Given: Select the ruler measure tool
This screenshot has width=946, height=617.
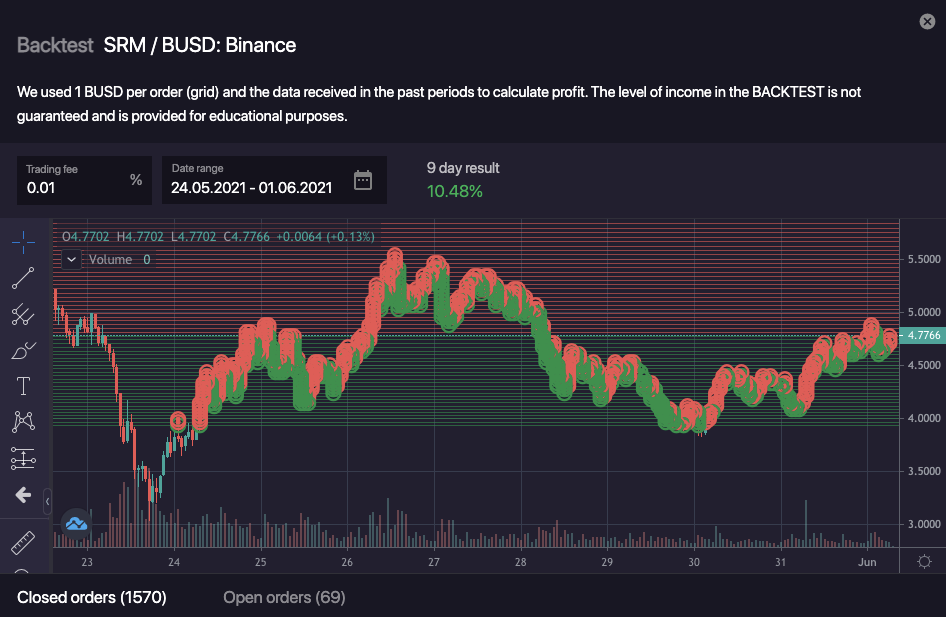Looking at the screenshot, I should [x=23, y=544].
